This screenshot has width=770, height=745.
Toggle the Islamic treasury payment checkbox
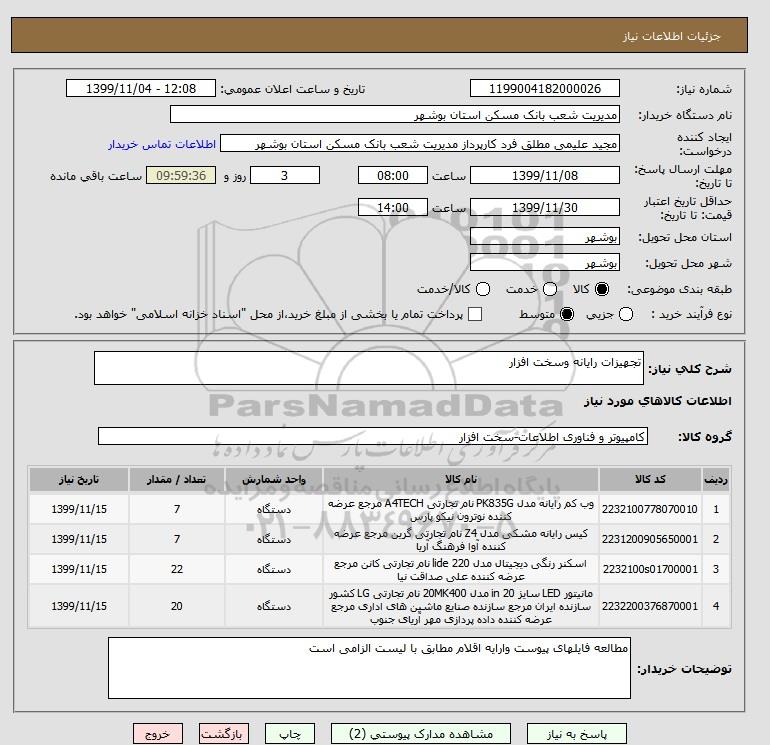(x=475, y=314)
